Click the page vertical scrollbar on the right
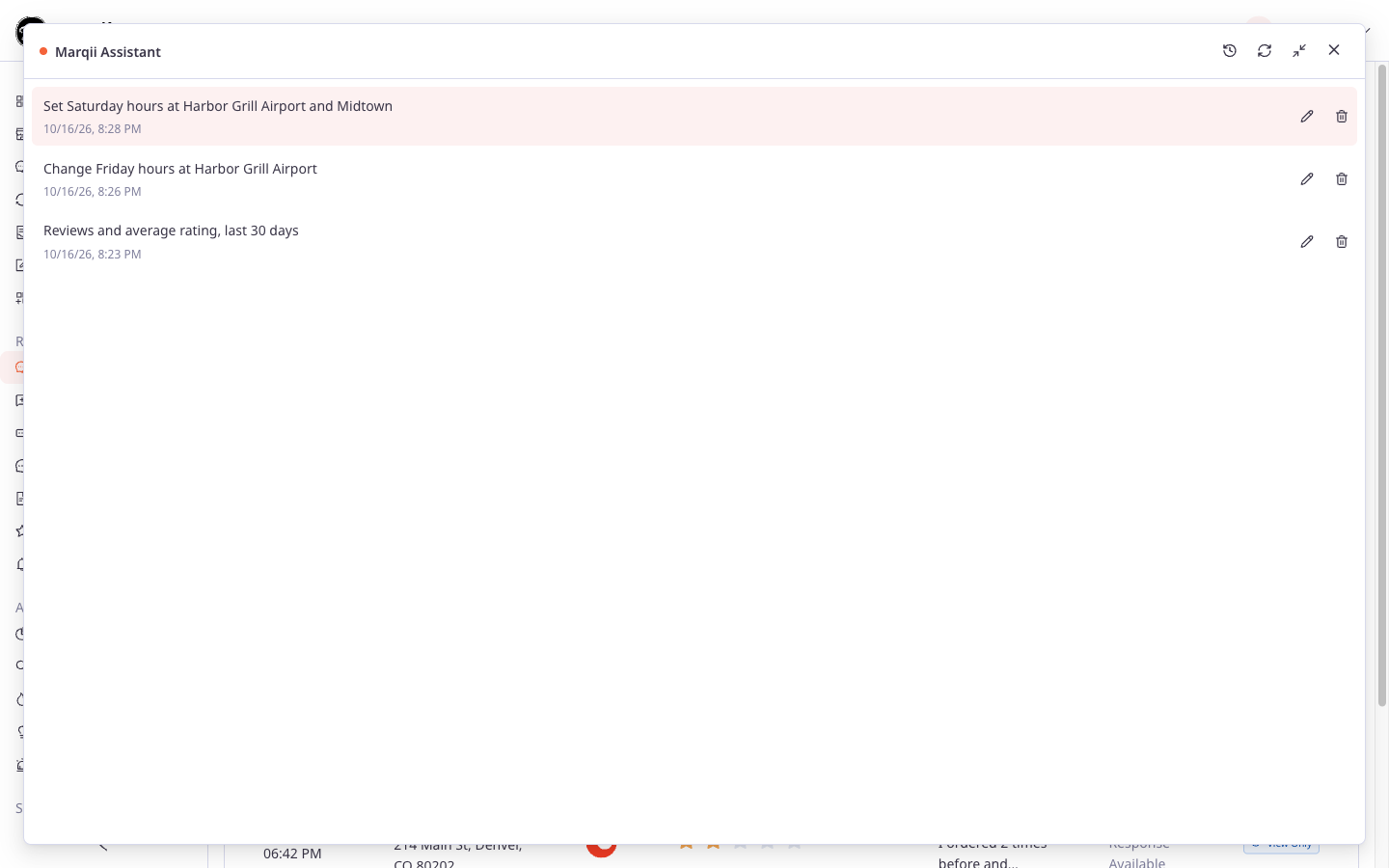The image size is (1389, 868). click(x=1381, y=386)
